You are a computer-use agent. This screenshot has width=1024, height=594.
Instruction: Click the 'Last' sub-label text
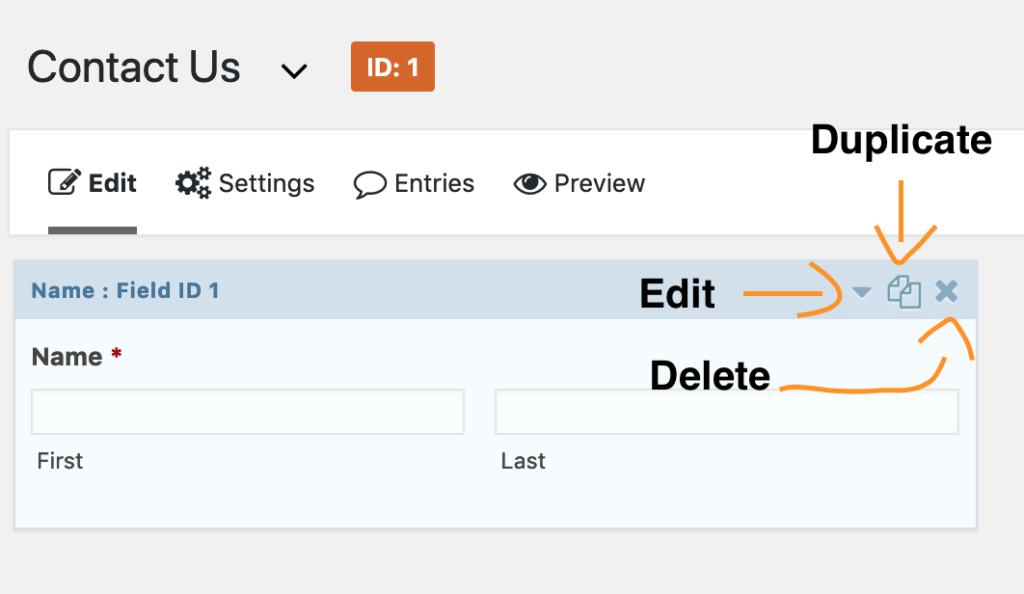523,461
